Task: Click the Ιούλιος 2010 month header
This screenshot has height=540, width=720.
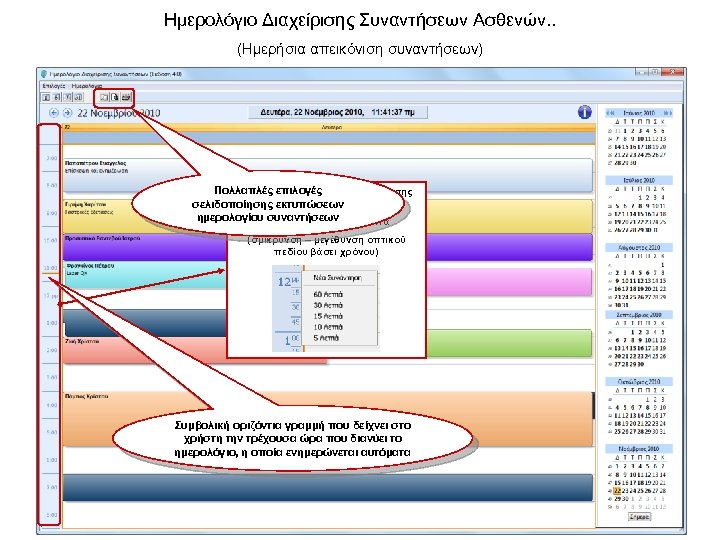Action: click(639, 180)
